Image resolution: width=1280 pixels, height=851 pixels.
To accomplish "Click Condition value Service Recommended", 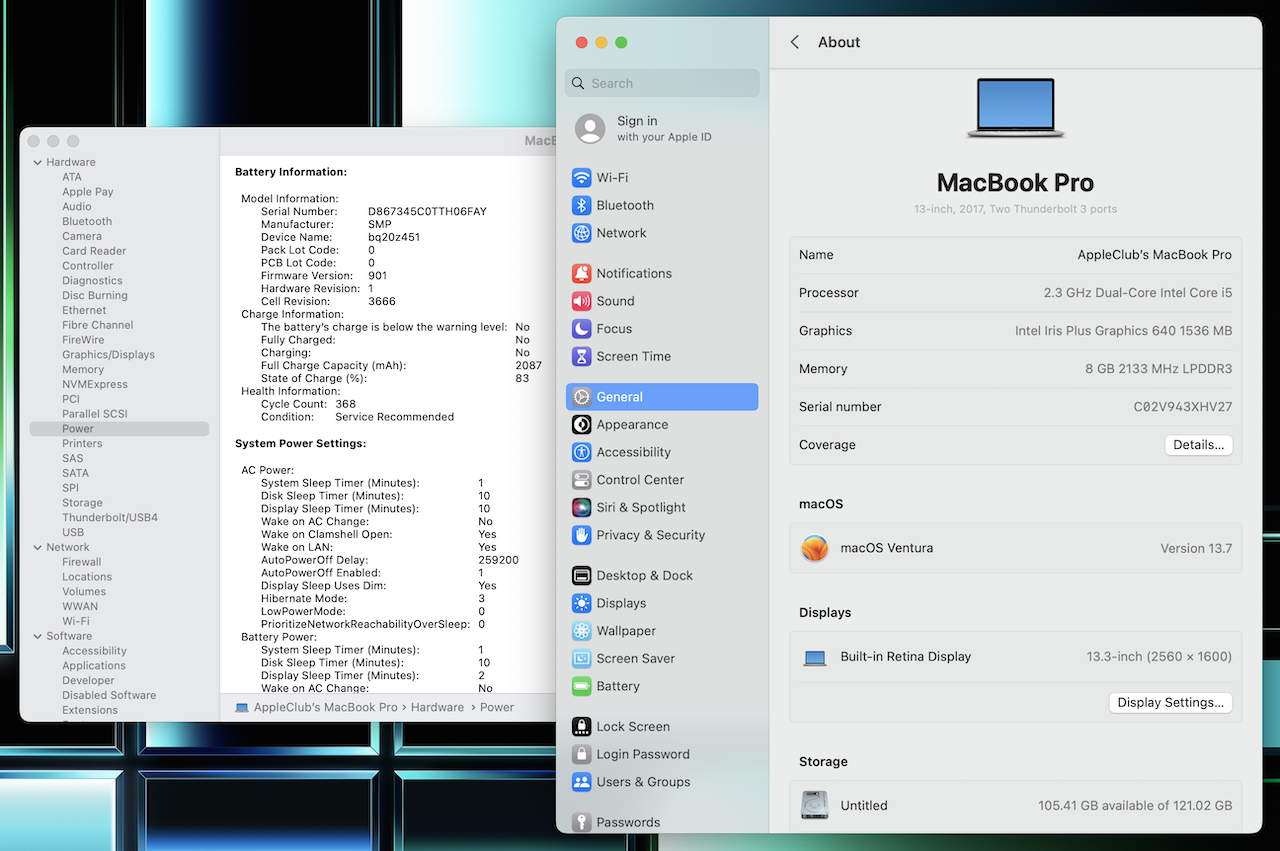I will (x=394, y=417).
